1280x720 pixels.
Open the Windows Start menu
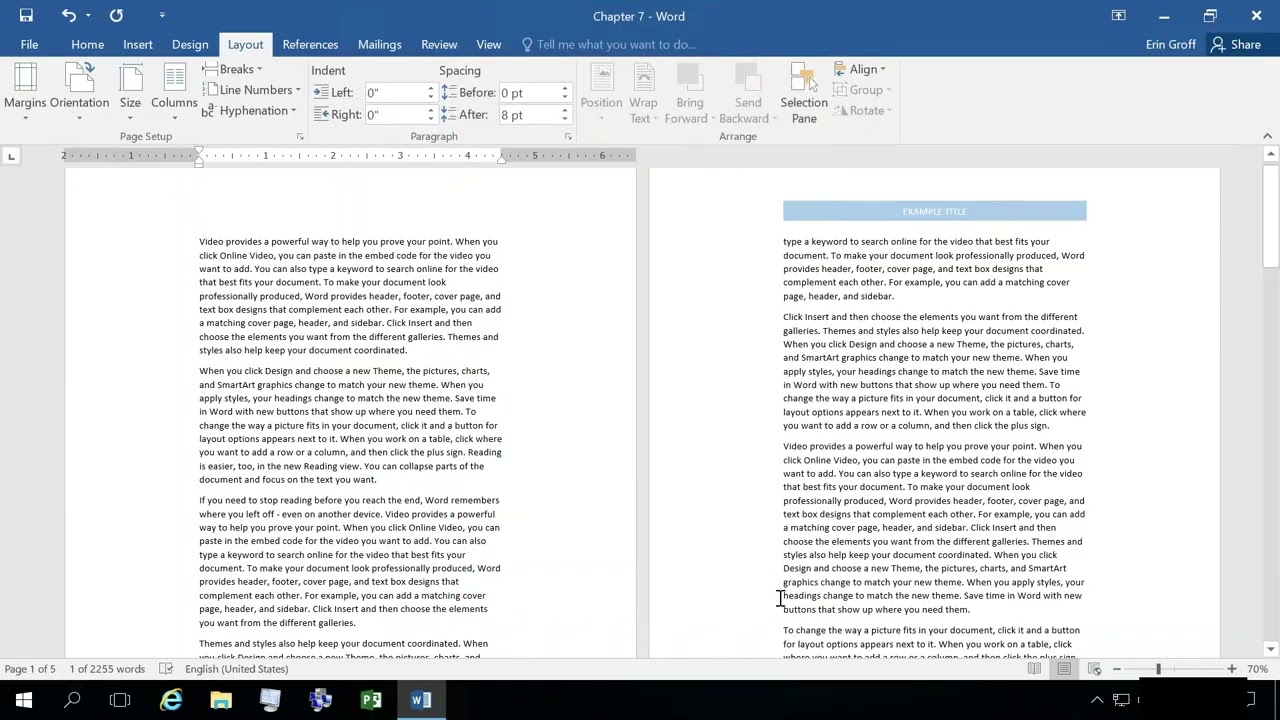(23, 700)
